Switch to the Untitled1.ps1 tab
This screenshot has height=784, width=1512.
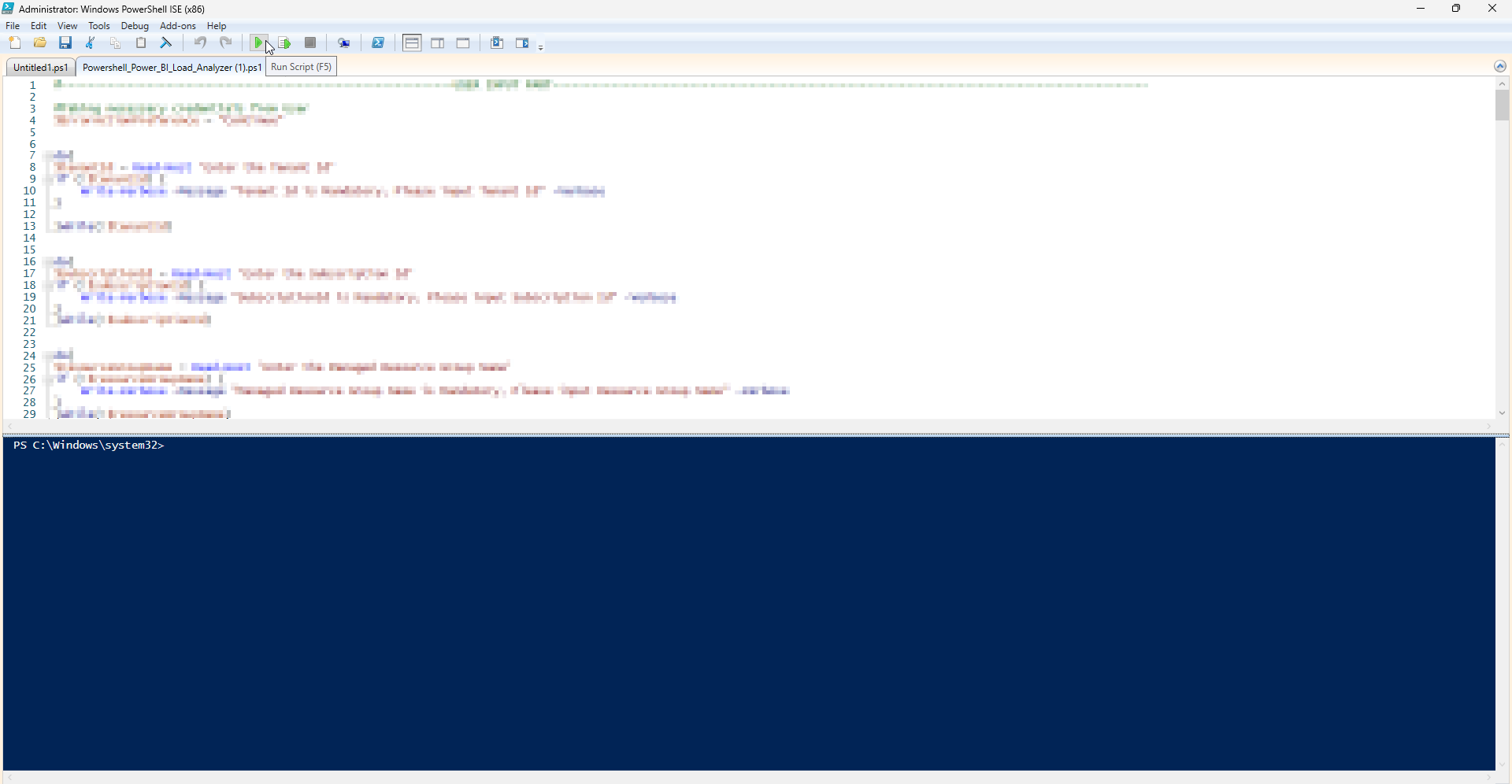[x=41, y=68]
